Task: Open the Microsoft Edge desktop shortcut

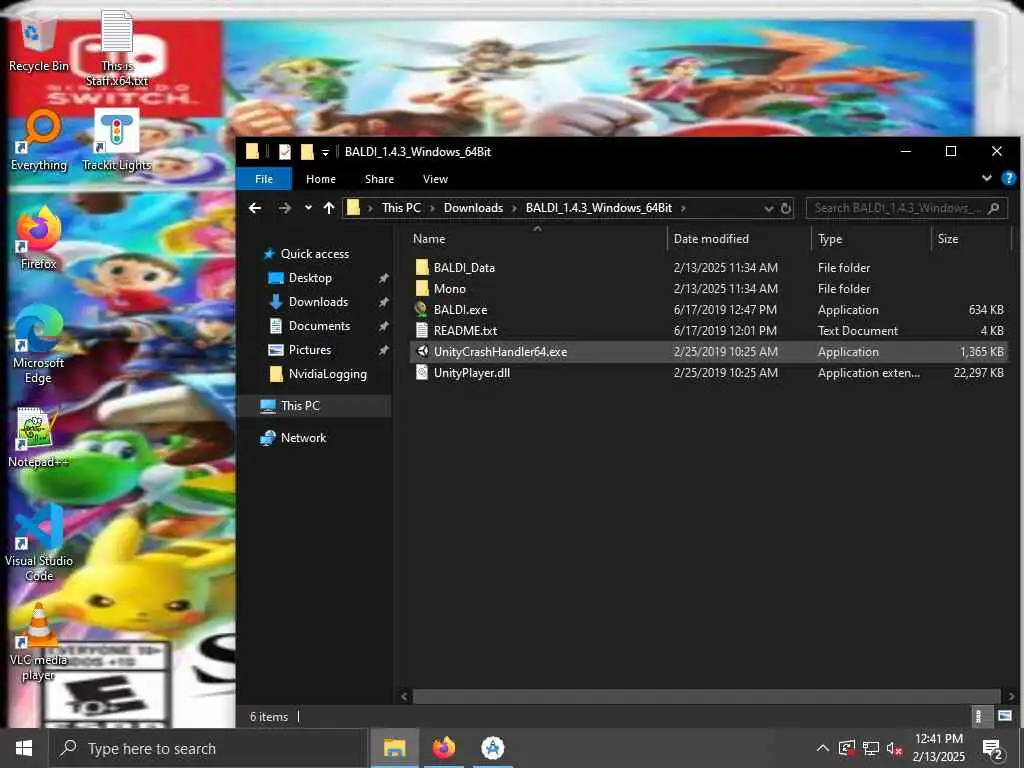Action: point(39,345)
